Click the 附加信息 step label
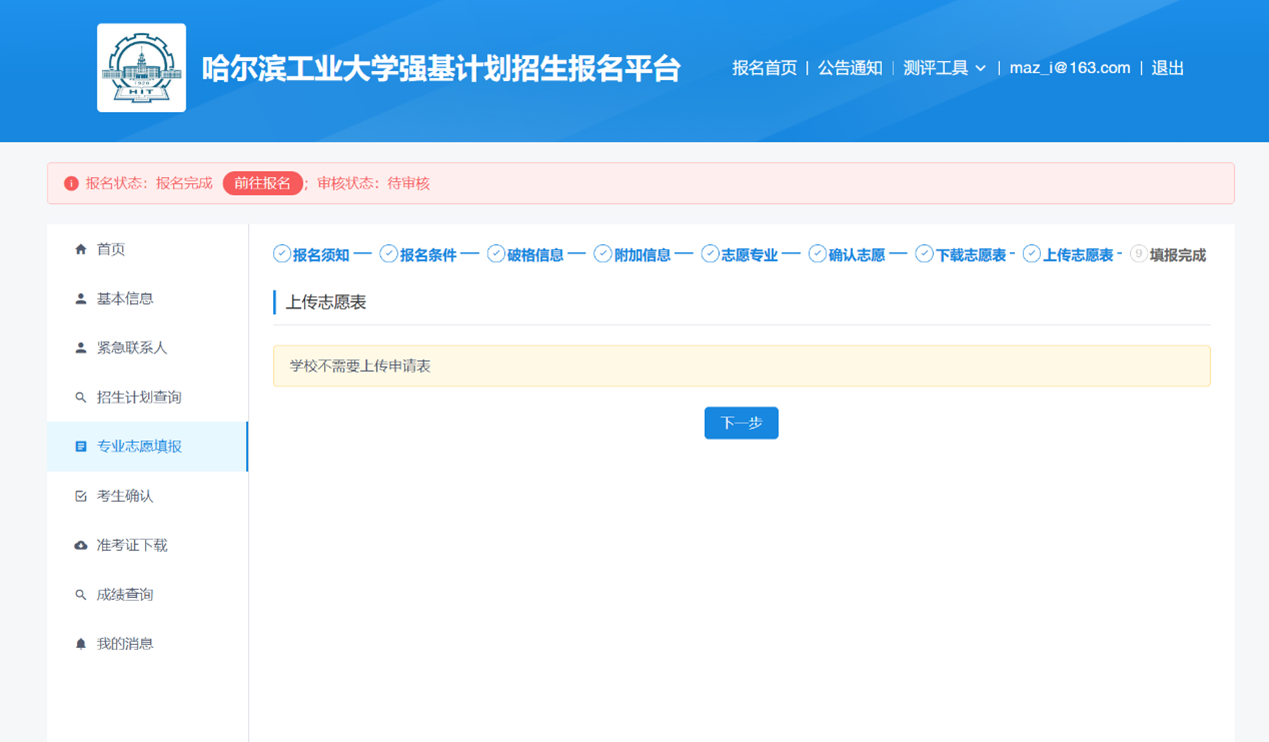 (642, 255)
